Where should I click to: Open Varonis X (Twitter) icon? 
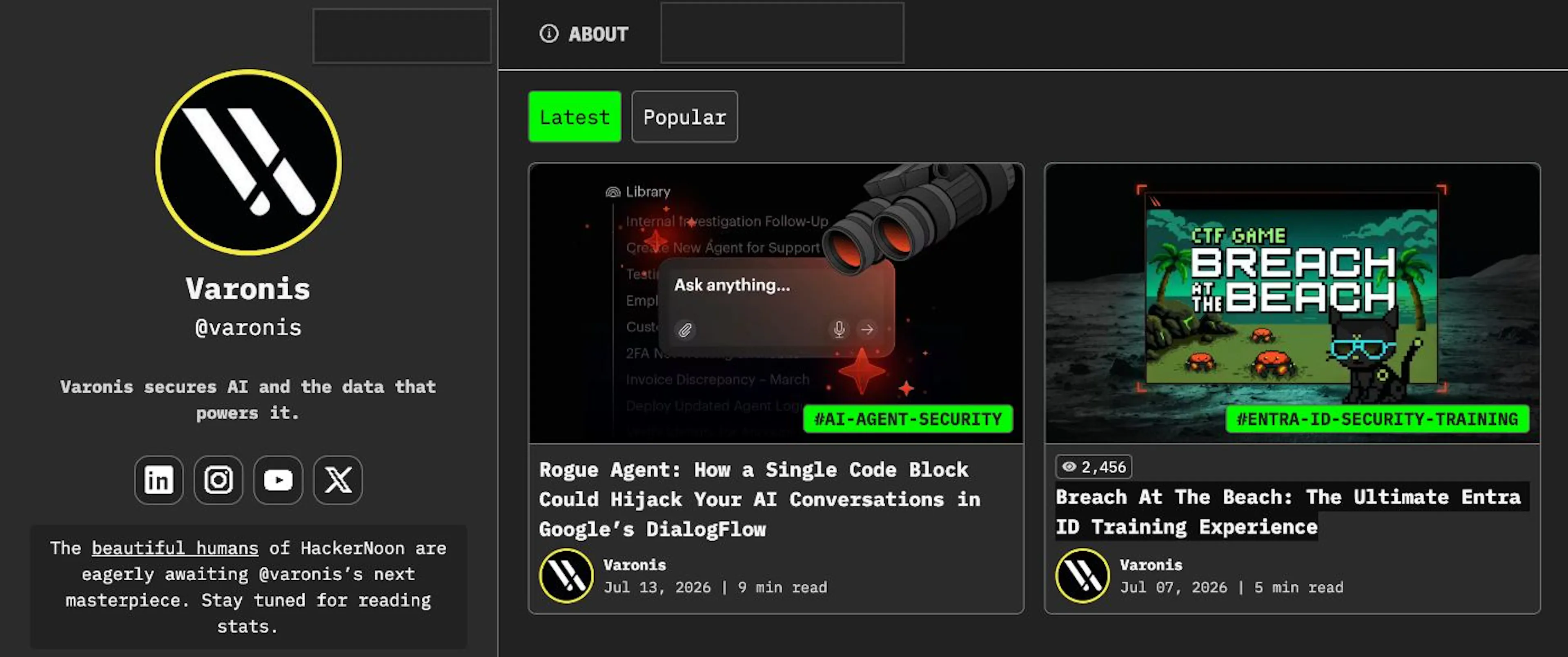338,480
